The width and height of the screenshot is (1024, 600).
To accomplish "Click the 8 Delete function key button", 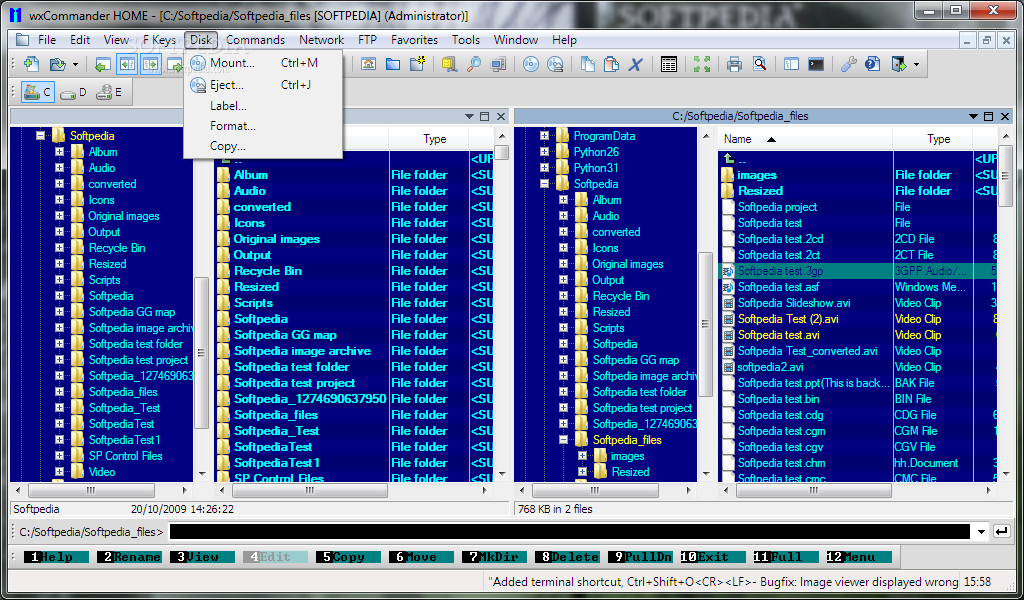I will [x=567, y=557].
